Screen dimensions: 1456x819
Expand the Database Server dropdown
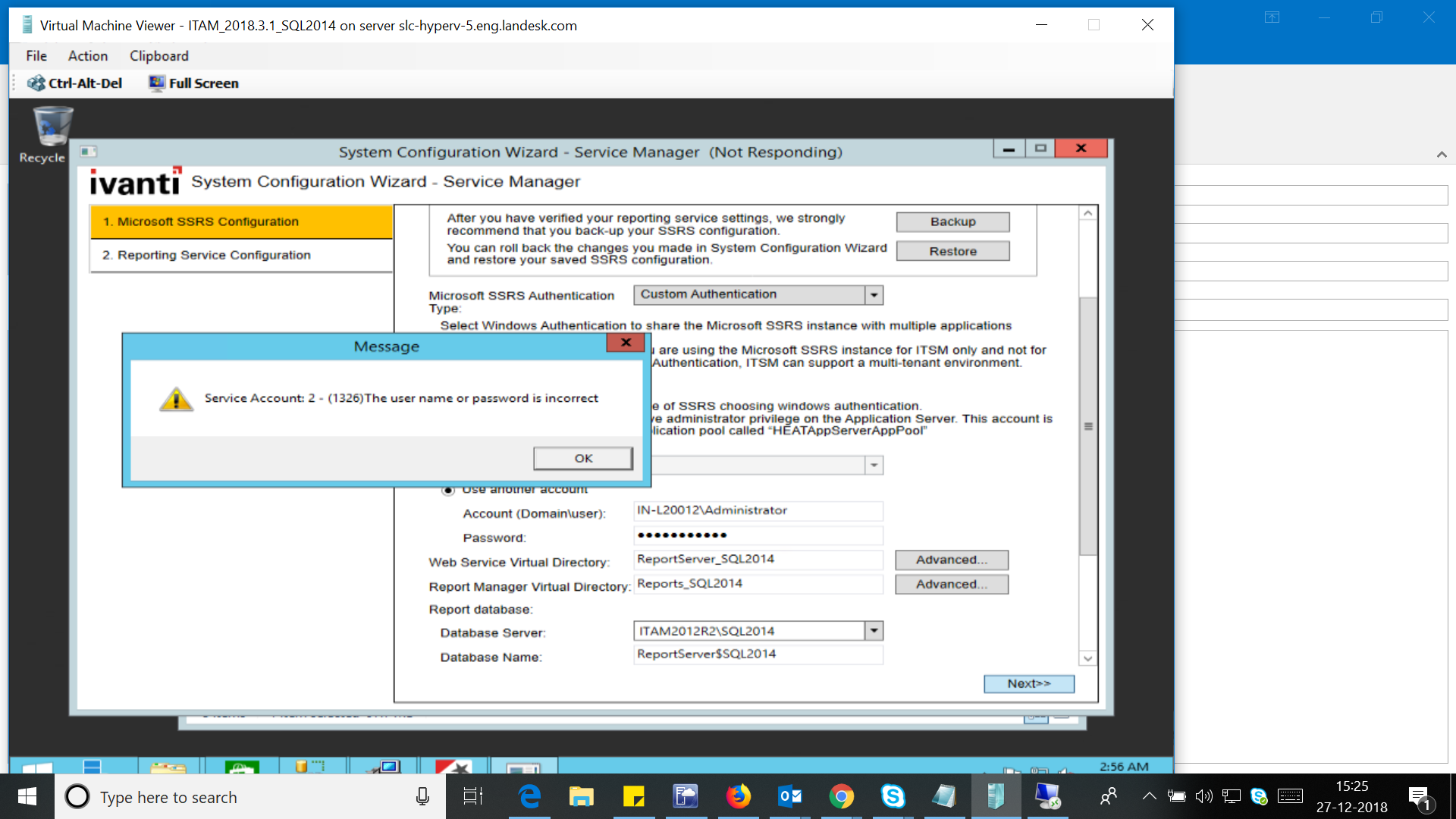click(874, 631)
